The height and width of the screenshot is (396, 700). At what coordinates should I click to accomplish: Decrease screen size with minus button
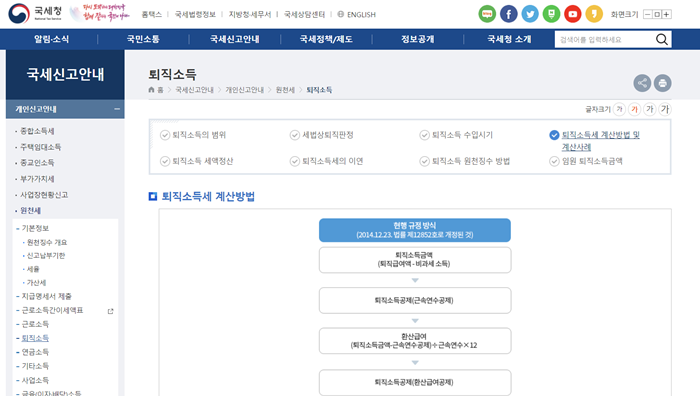pyautogui.click(x=647, y=14)
